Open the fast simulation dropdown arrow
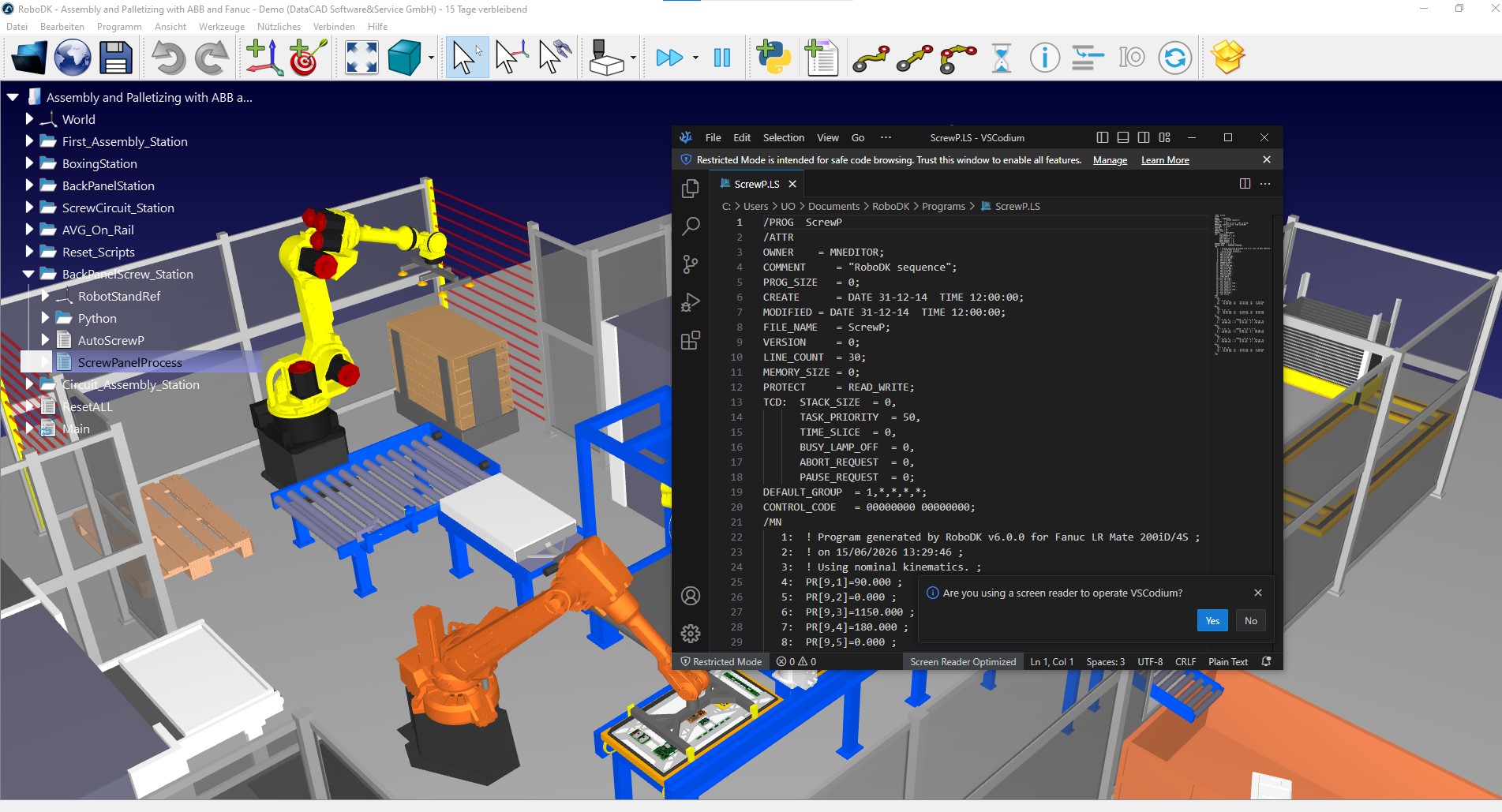Viewport: 1502px width, 812px height. tap(695, 58)
